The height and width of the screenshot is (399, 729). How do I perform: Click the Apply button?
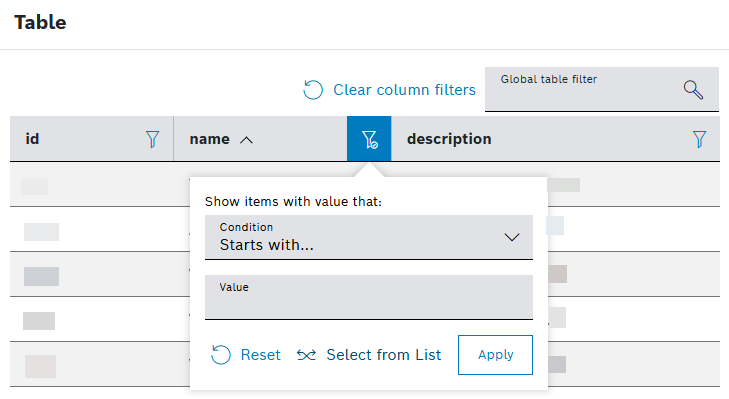pos(496,355)
